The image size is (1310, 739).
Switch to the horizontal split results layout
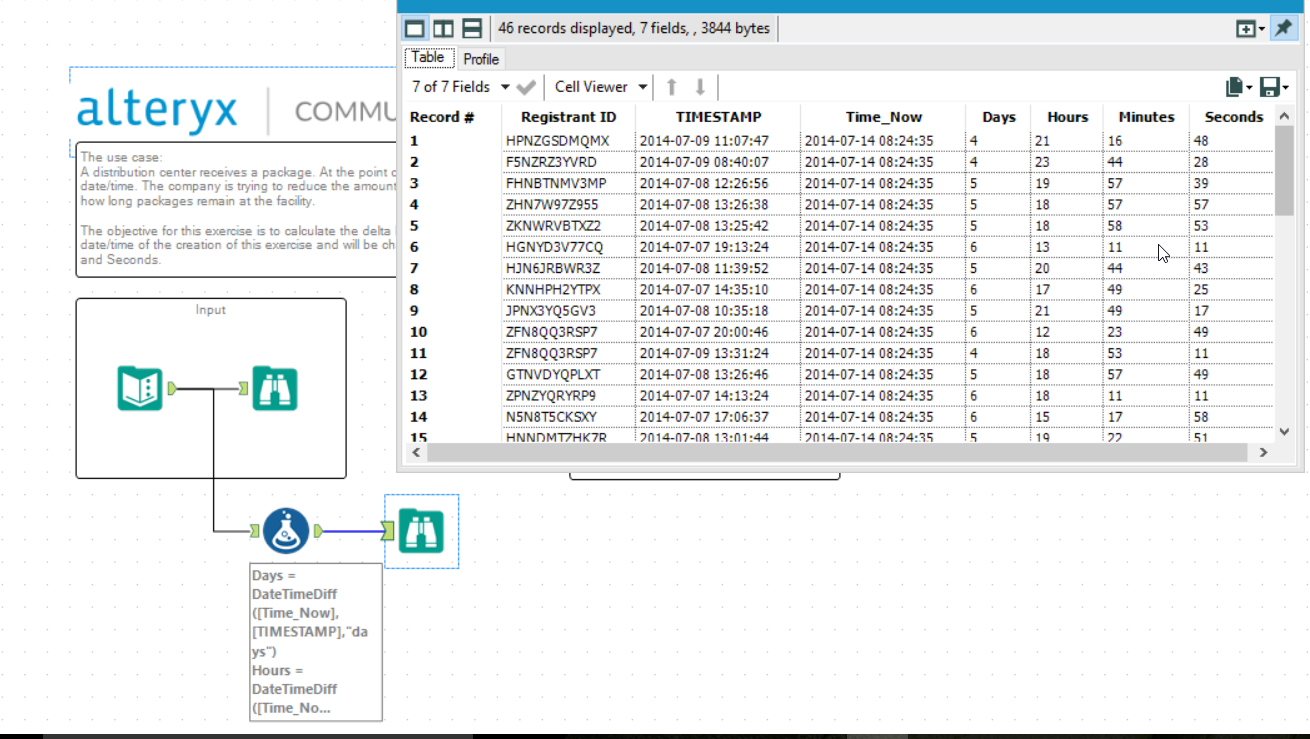point(470,28)
